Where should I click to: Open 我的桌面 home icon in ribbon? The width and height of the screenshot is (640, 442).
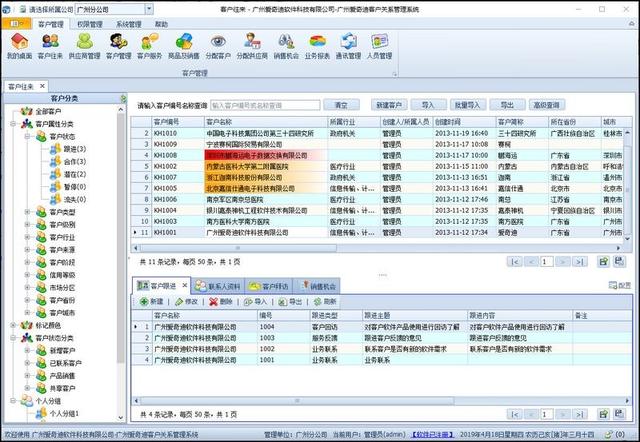(19, 46)
